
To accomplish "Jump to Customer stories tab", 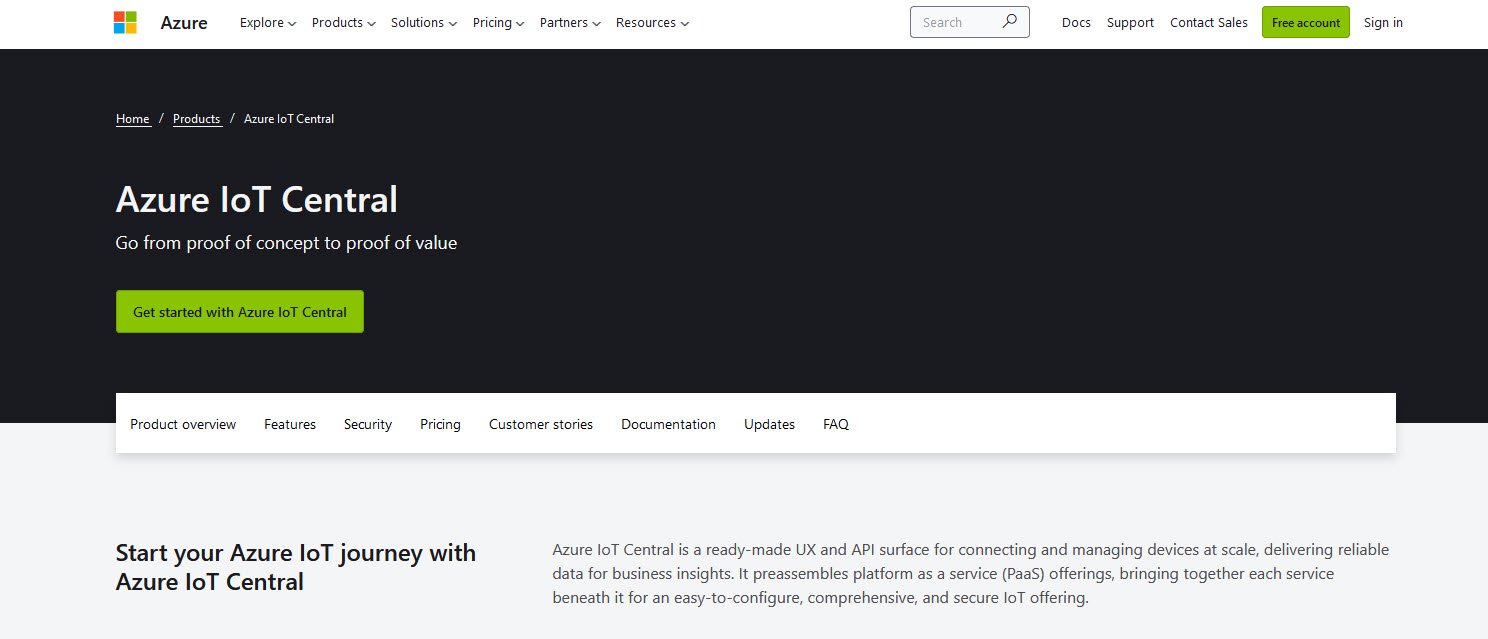I will click(x=541, y=424).
